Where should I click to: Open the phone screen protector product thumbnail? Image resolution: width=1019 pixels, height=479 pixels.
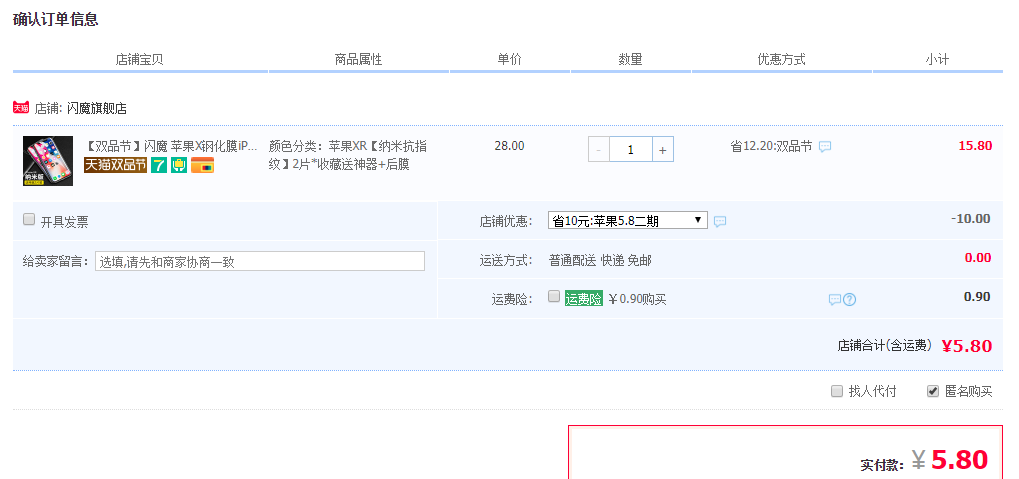coord(48,161)
